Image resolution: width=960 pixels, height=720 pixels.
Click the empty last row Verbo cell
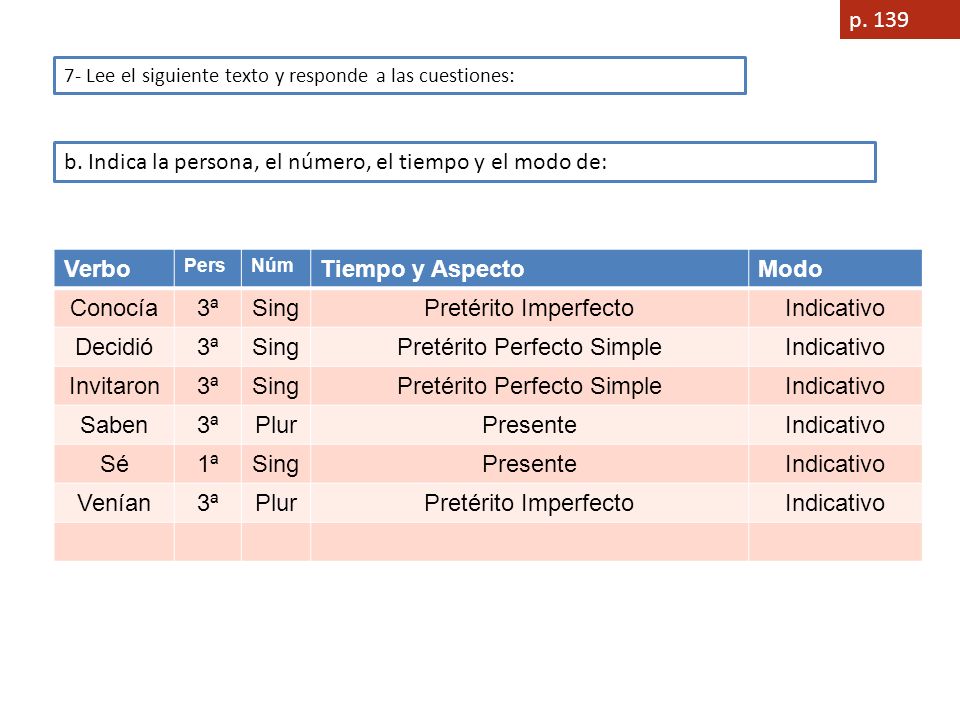pos(114,542)
